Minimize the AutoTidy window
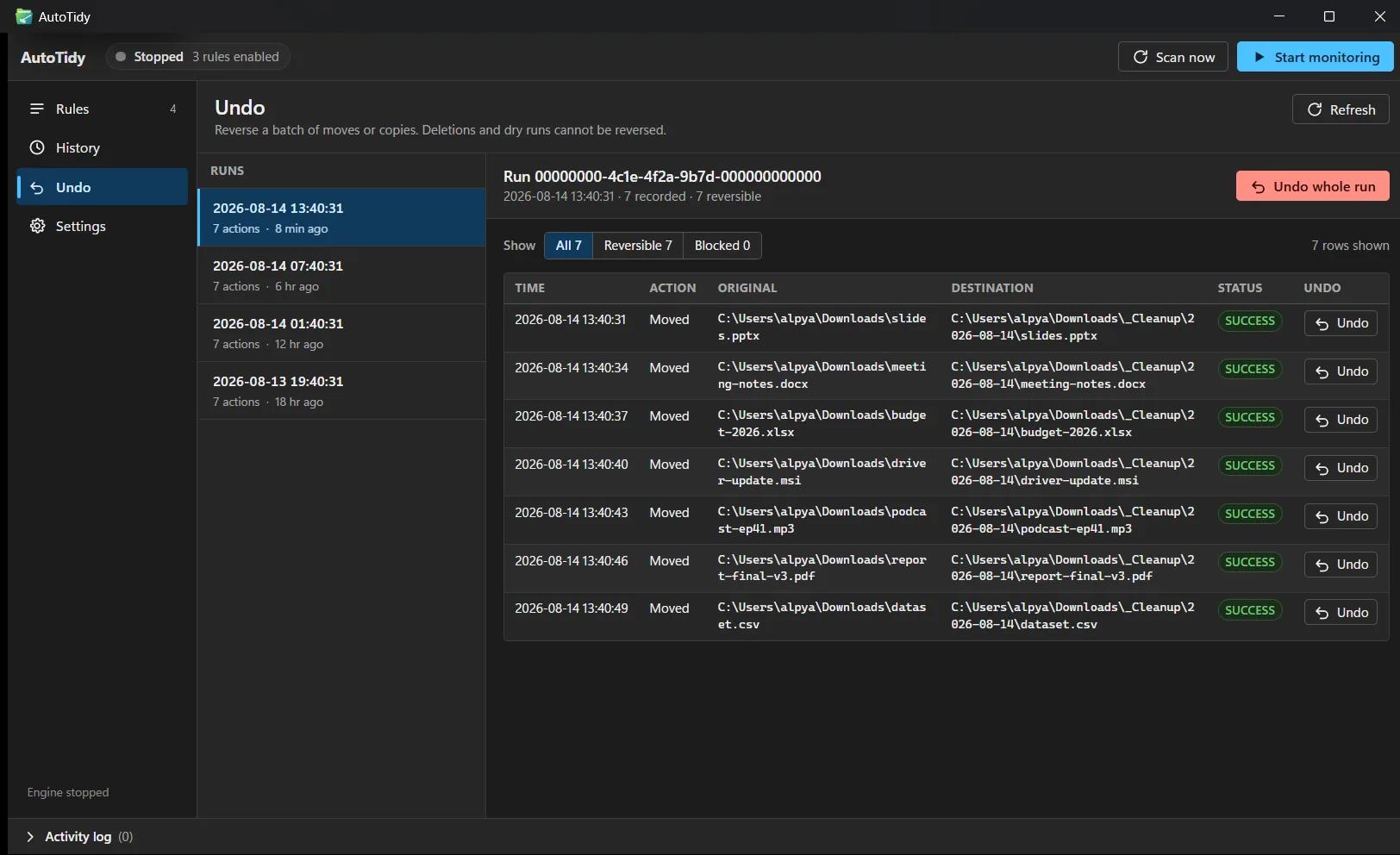The image size is (1400, 855). pyautogui.click(x=1279, y=16)
